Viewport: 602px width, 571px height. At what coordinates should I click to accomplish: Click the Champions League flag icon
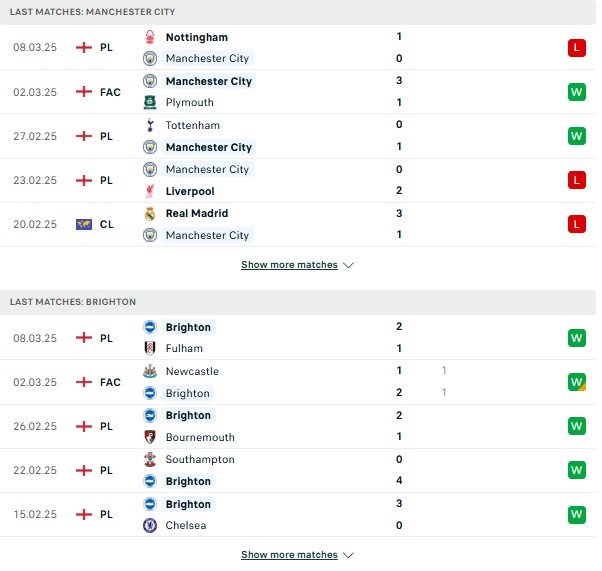[x=84, y=224]
